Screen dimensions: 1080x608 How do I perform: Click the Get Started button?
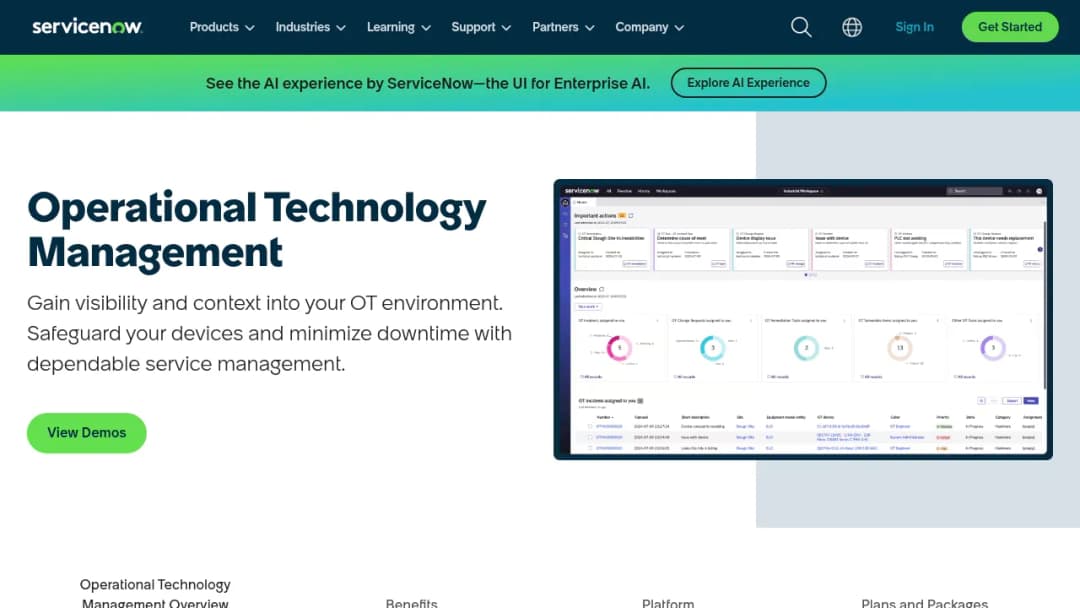tap(1010, 27)
